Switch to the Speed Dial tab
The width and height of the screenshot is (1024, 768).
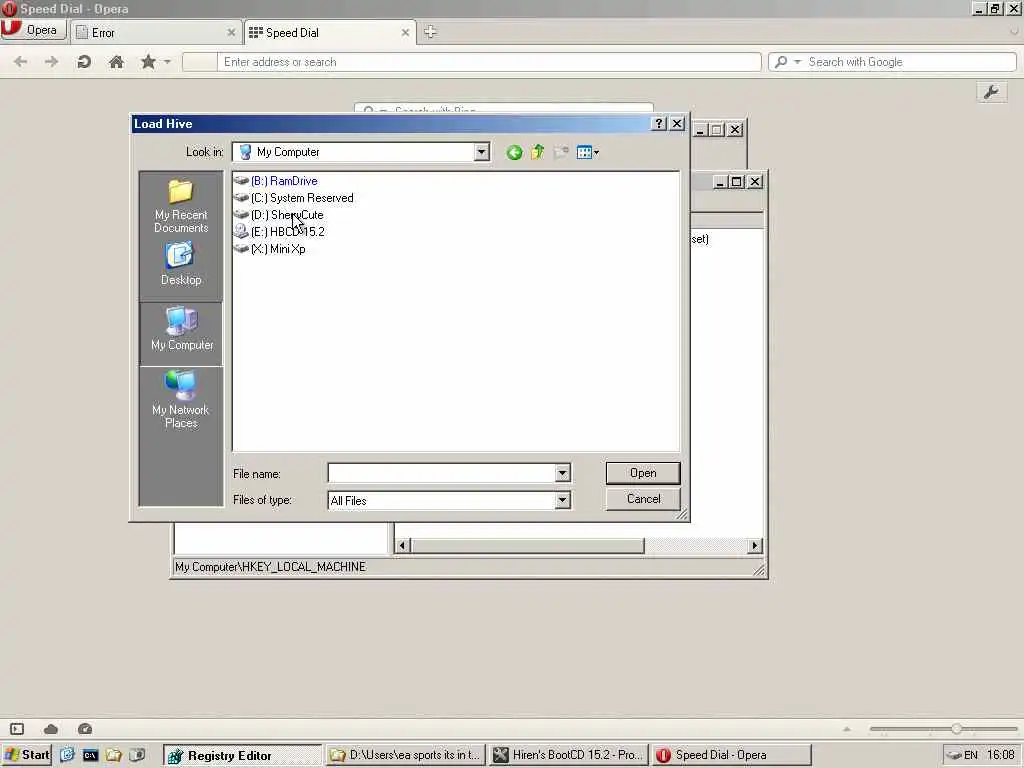point(328,33)
